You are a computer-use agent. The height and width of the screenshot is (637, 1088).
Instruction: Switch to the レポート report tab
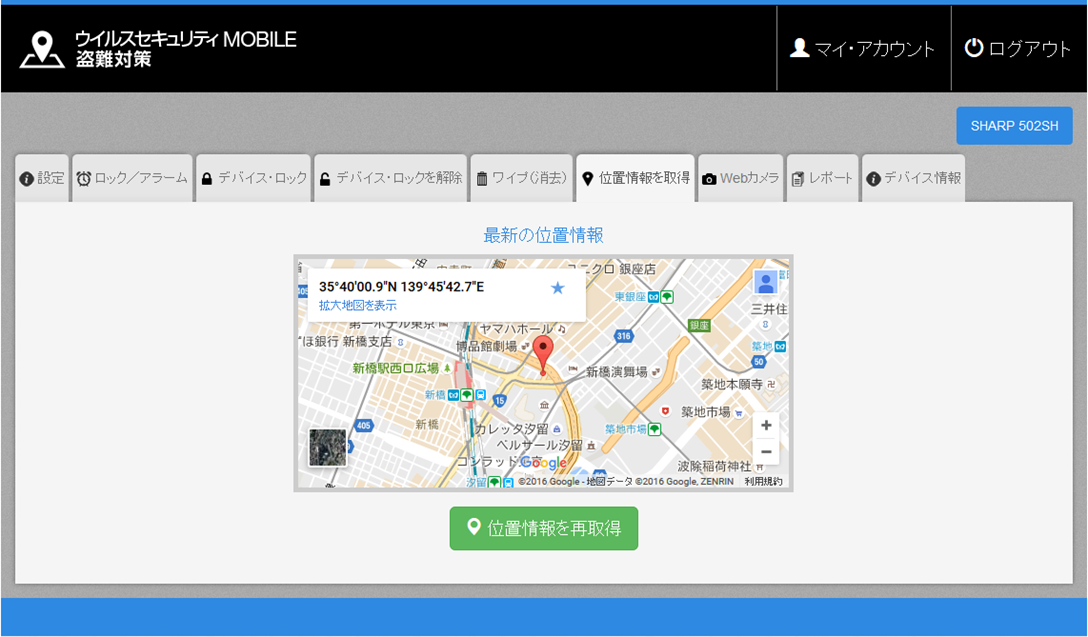(822, 178)
